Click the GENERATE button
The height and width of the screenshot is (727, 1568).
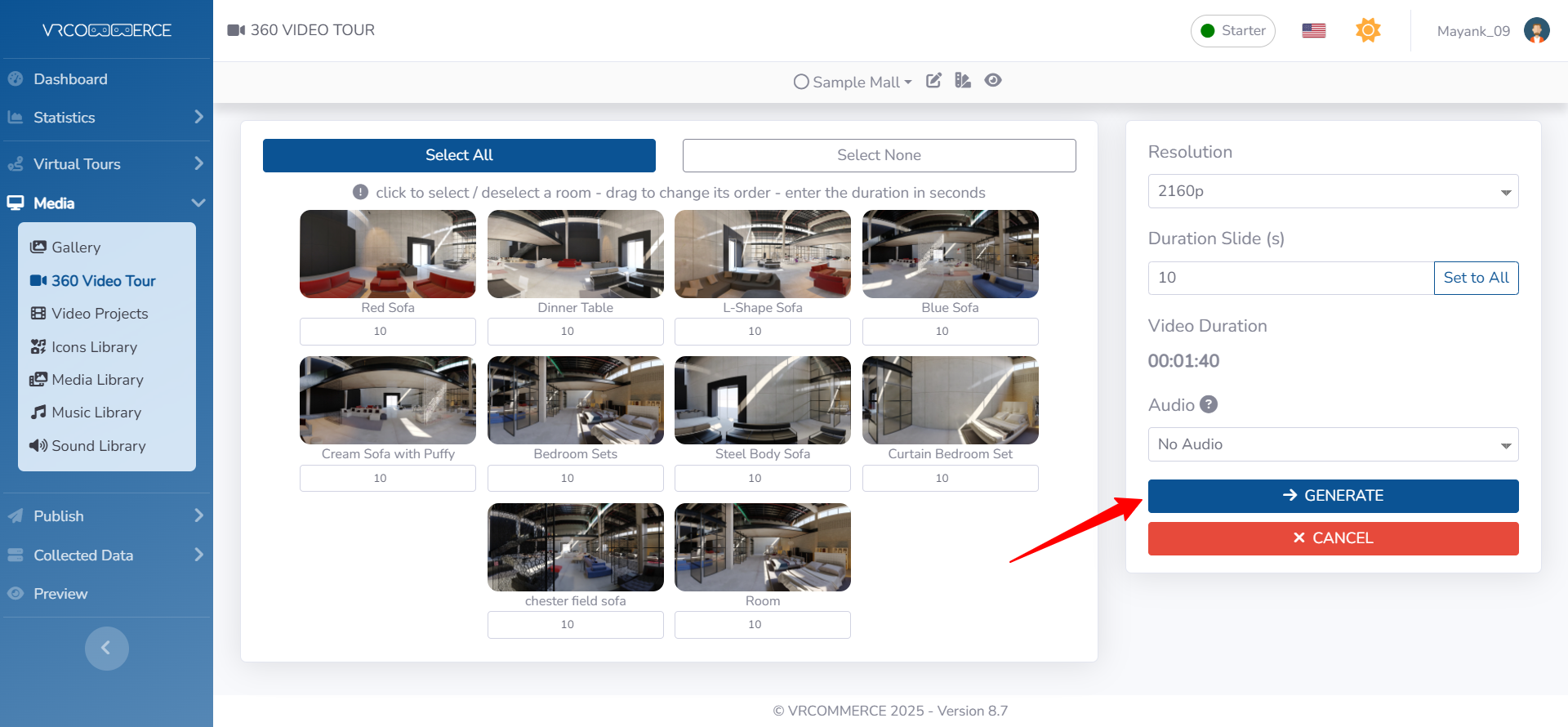coord(1332,496)
